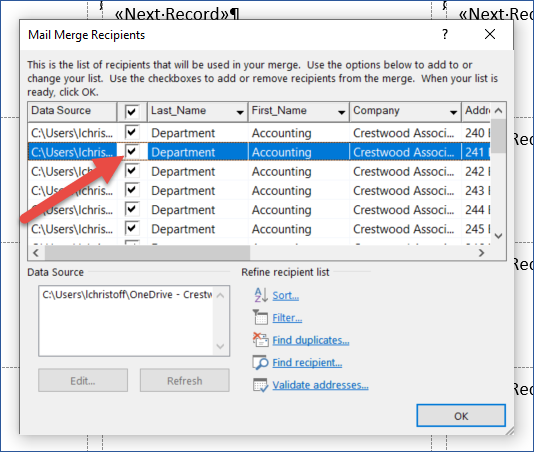This screenshot has width=534, height=452.
Task: Uncheck the recipient at address 242
Action: 131,170
